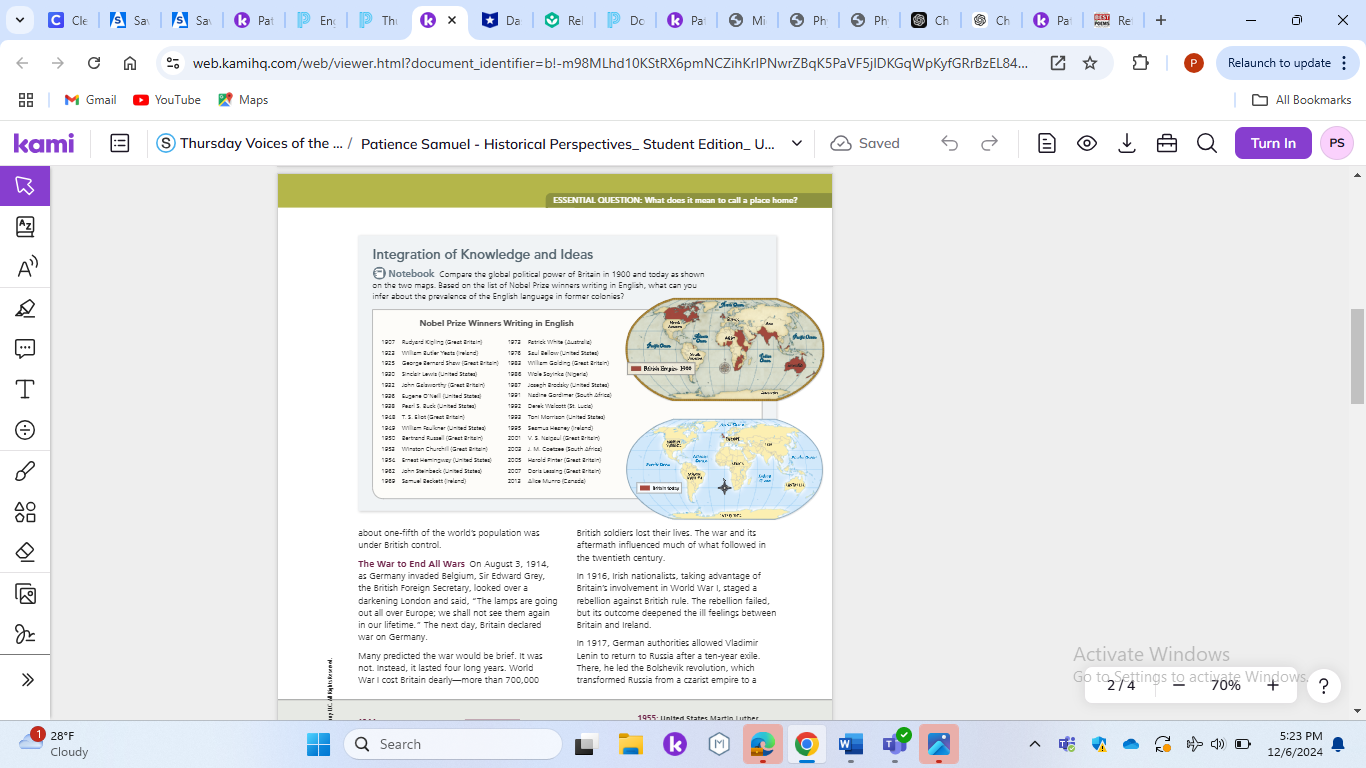Viewport: 1366px width, 768px height.
Task: Open the Dictionary tool
Action: pos(25,227)
